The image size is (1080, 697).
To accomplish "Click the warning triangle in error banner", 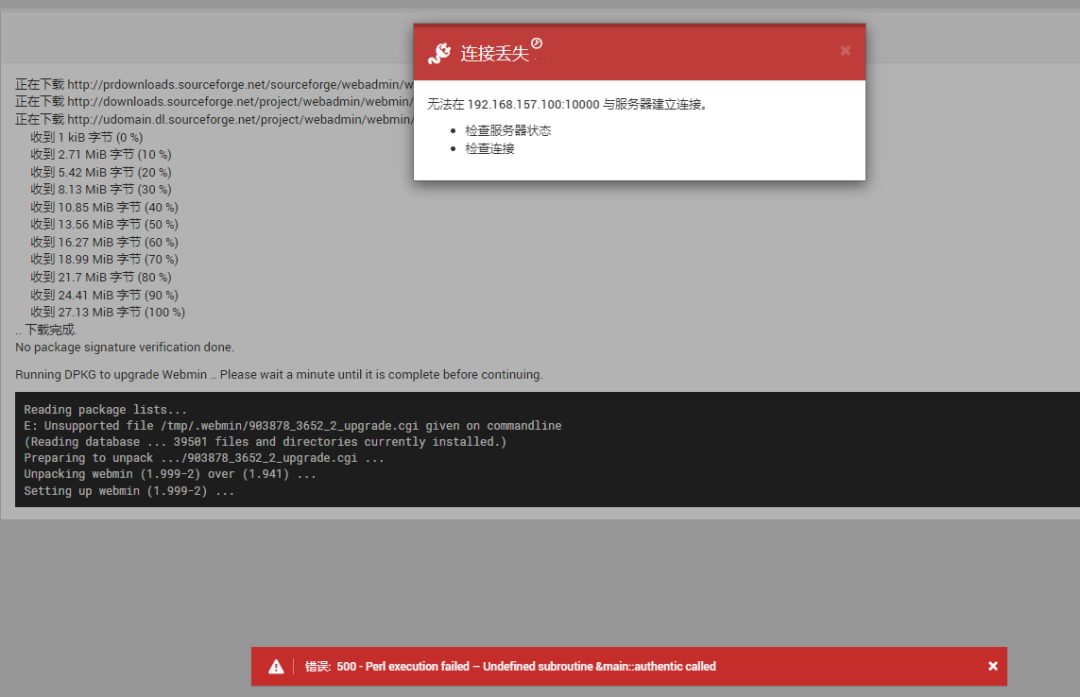I will tap(276, 667).
